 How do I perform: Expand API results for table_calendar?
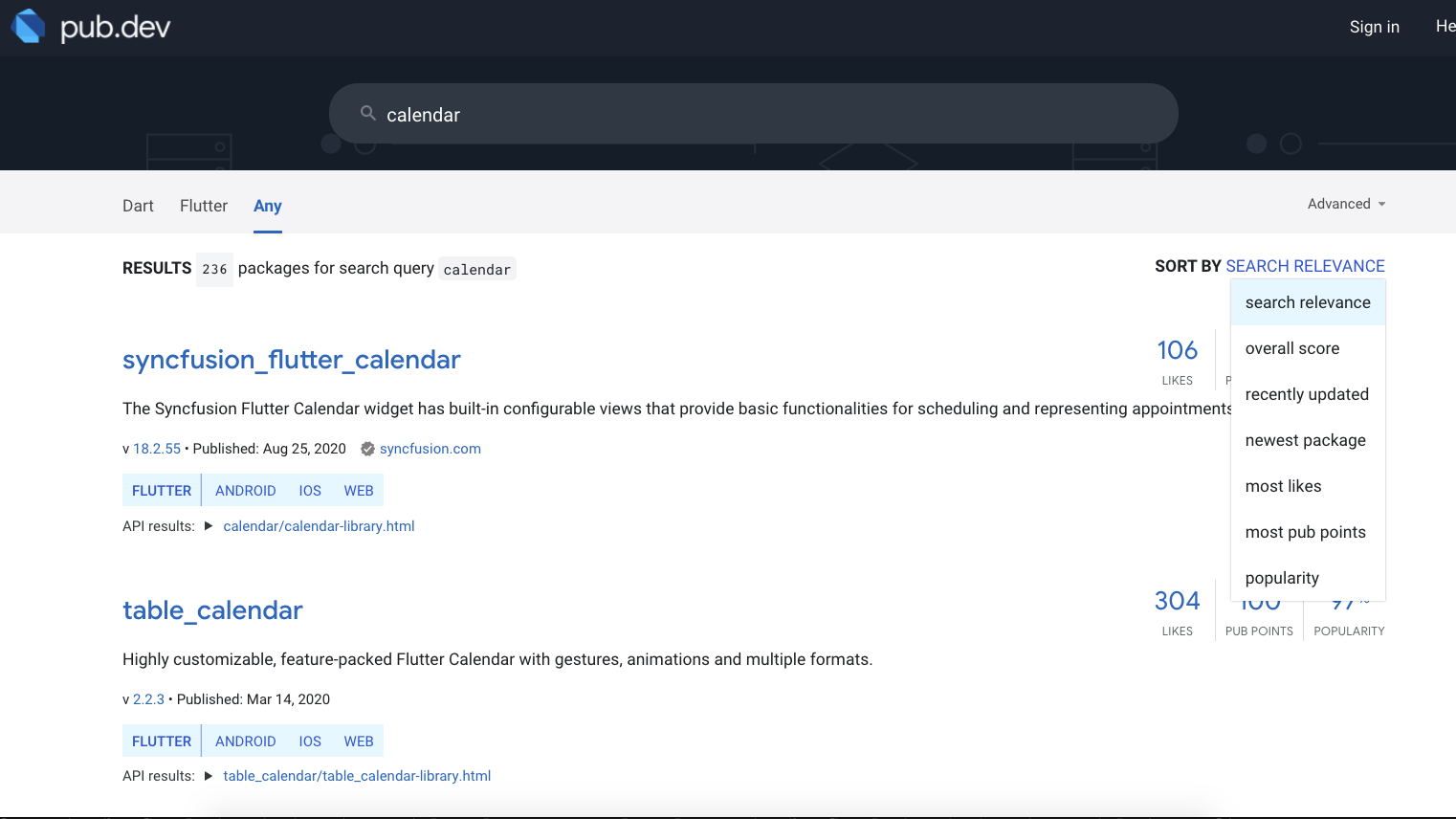coord(209,776)
